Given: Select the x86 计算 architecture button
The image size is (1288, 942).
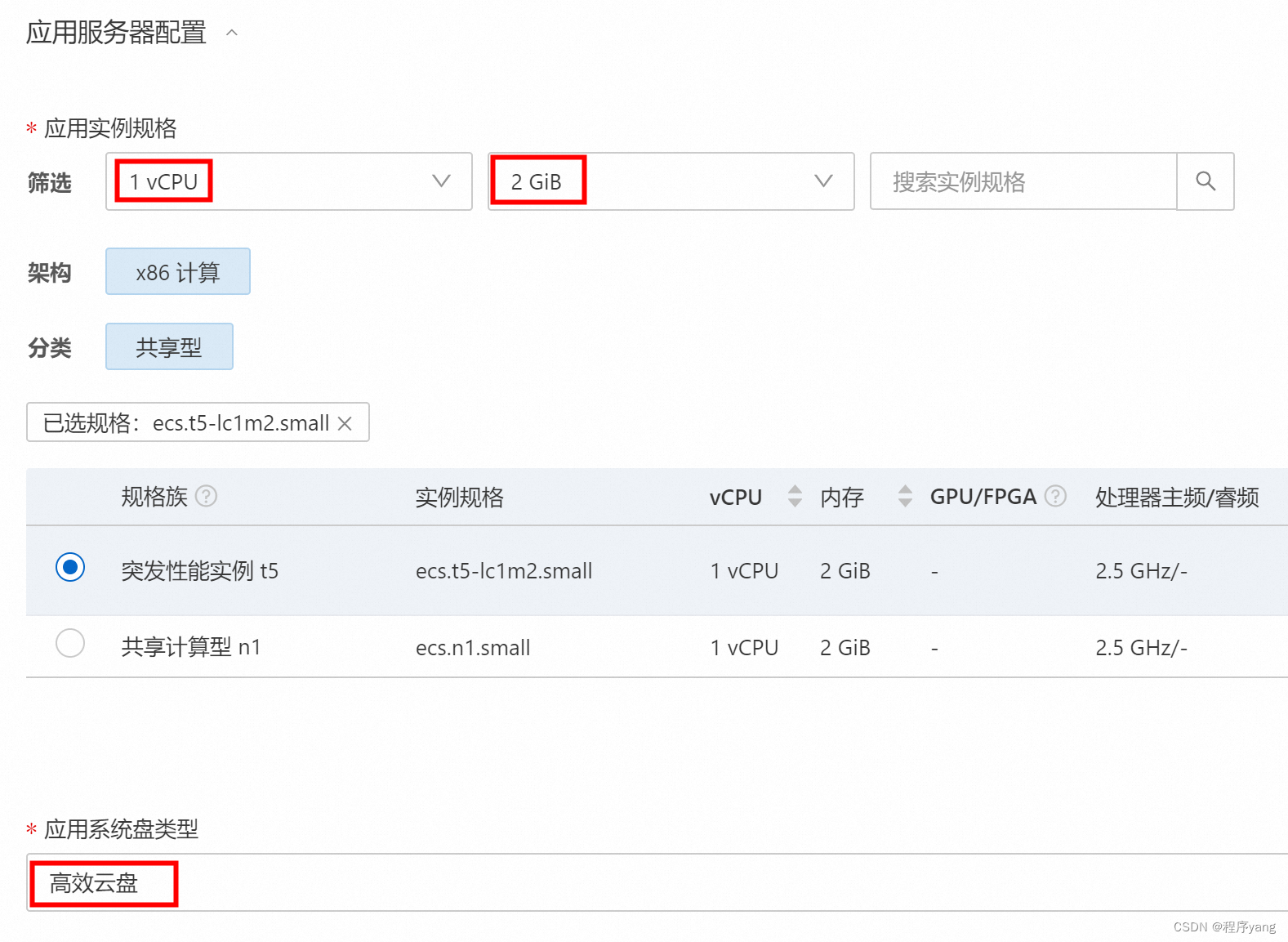Looking at the screenshot, I should click(x=178, y=271).
